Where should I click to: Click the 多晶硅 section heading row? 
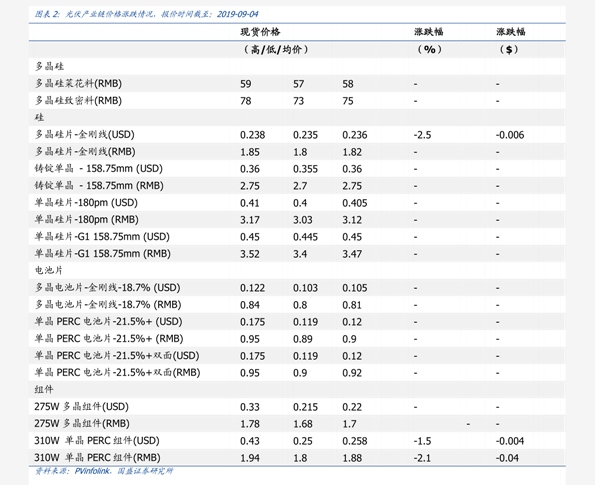[297, 66]
